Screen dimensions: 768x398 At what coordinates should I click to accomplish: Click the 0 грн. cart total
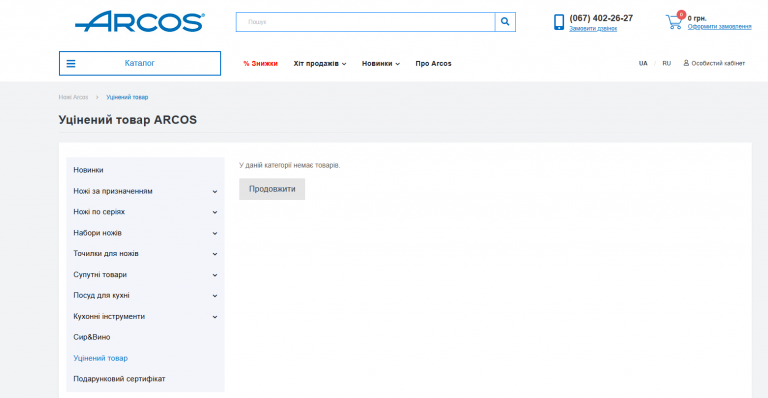[697, 19]
